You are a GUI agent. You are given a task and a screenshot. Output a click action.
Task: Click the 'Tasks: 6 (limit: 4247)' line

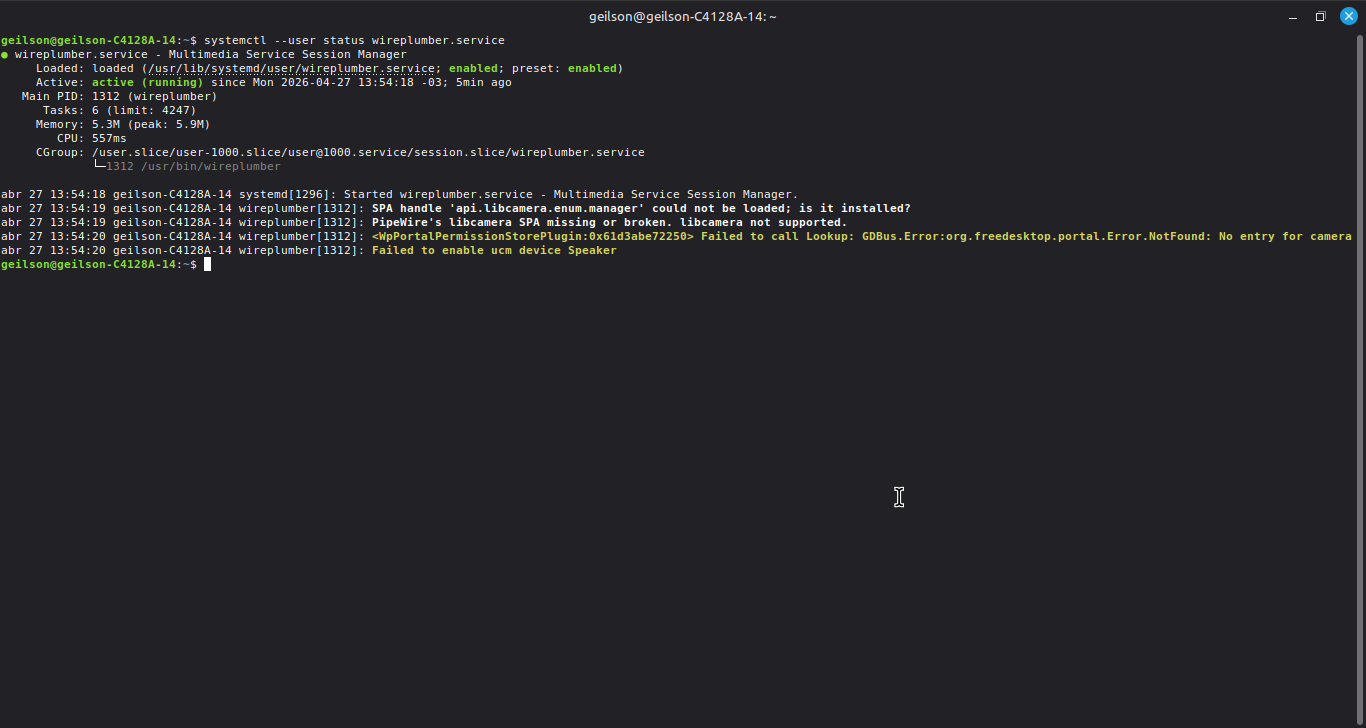[x=119, y=110]
